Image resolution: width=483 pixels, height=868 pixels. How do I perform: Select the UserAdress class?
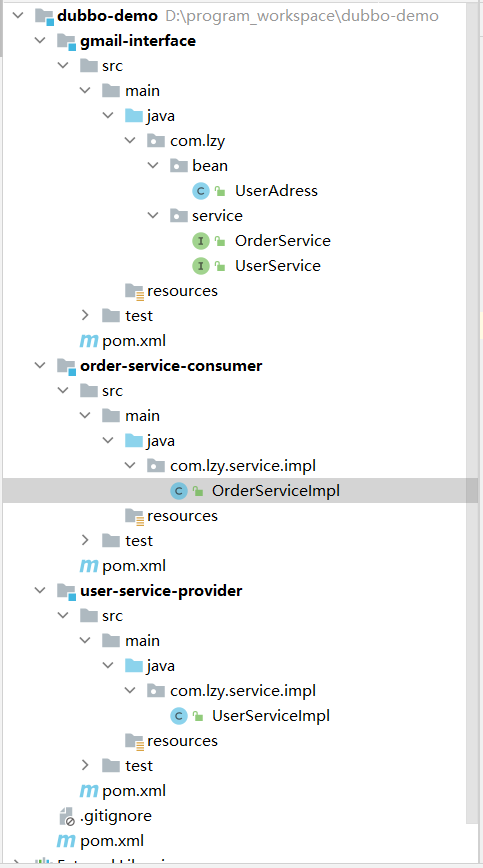tap(276, 191)
